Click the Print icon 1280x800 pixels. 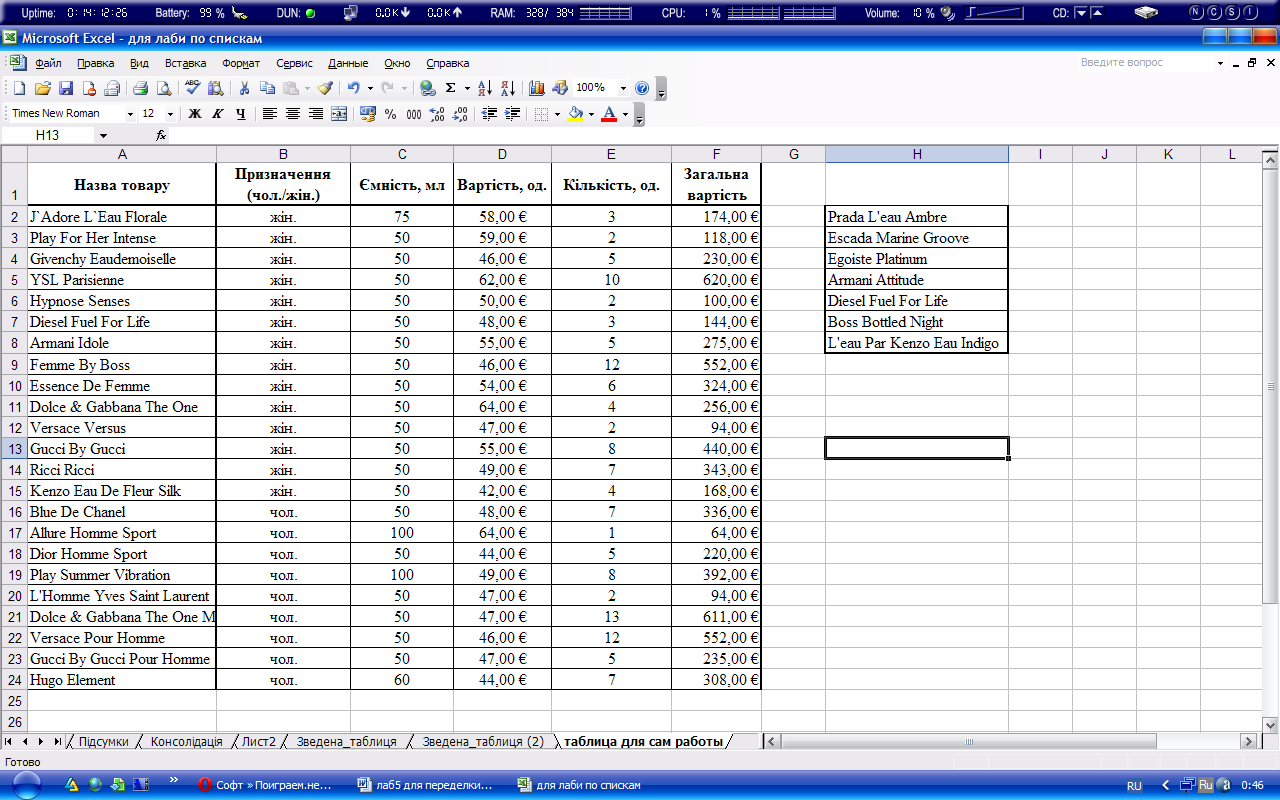click(x=141, y=88)
